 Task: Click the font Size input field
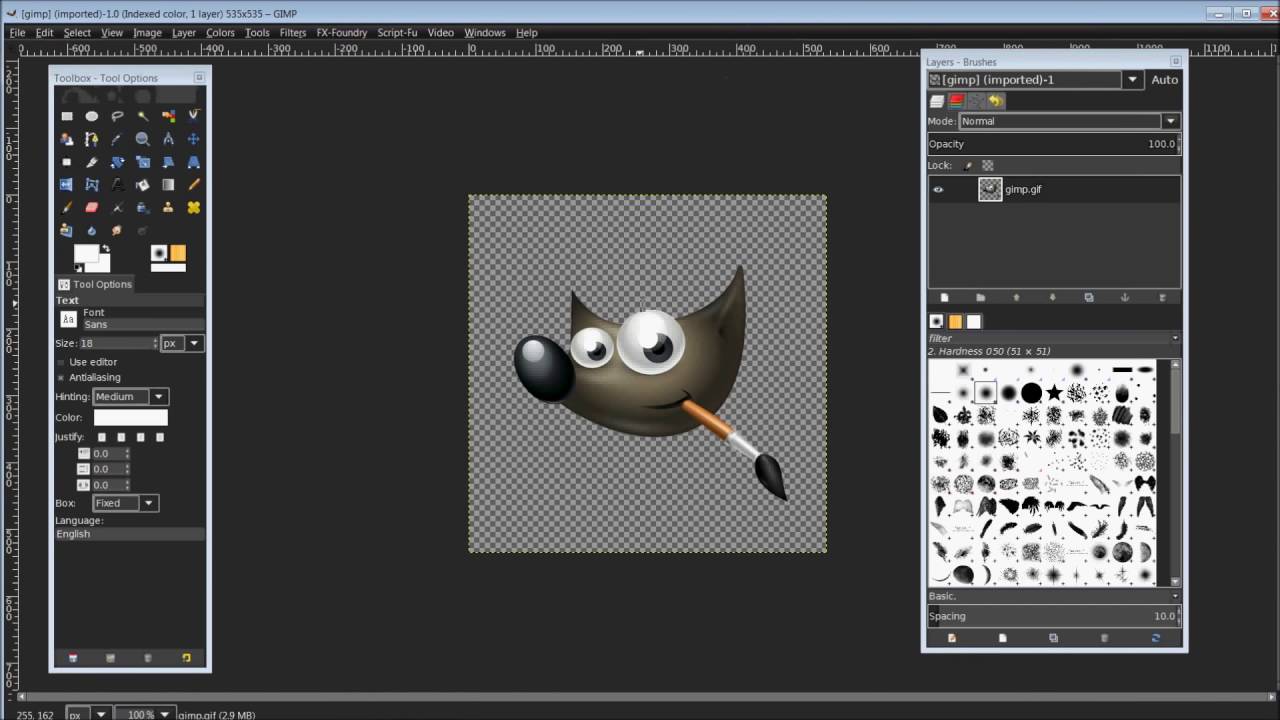pyautogui.click(x=115, y=343)
